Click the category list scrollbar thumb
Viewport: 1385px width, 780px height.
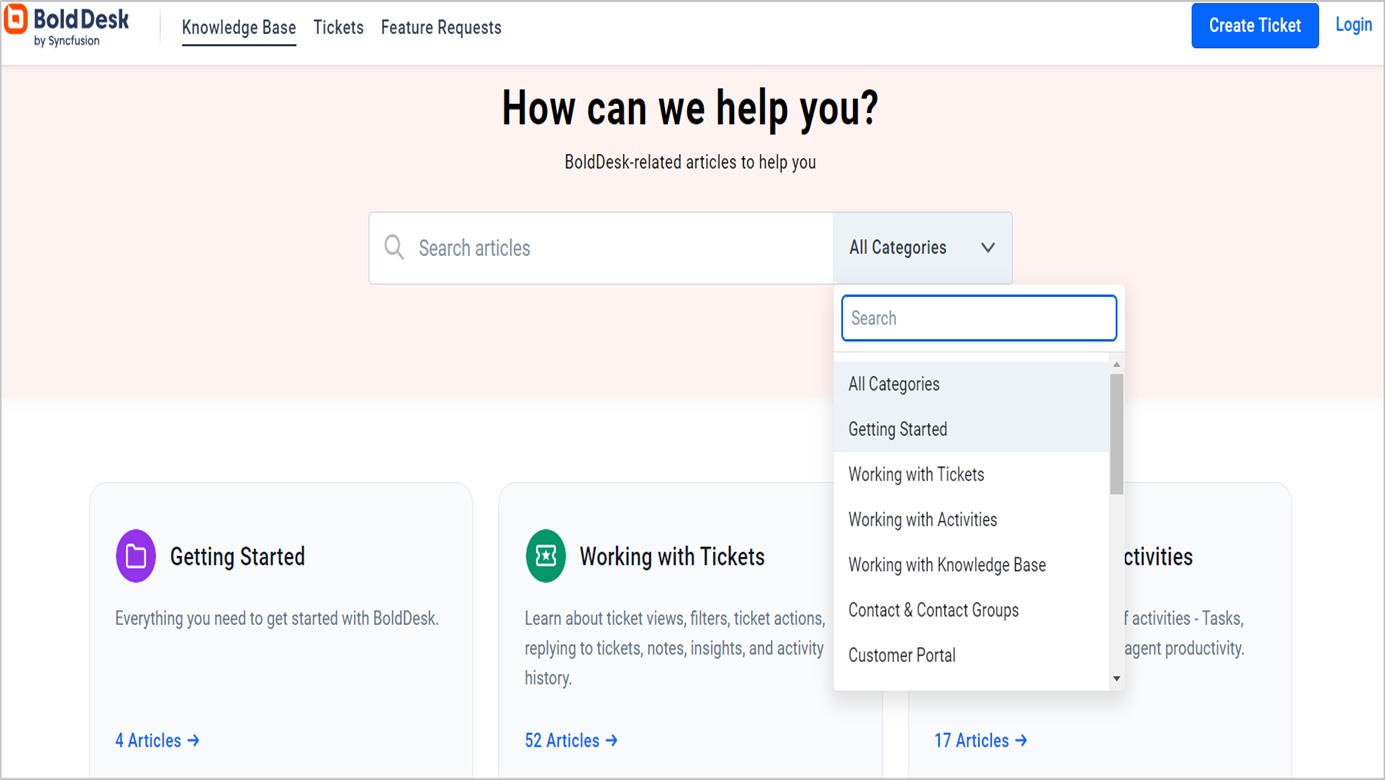[x=1116, y=434]
